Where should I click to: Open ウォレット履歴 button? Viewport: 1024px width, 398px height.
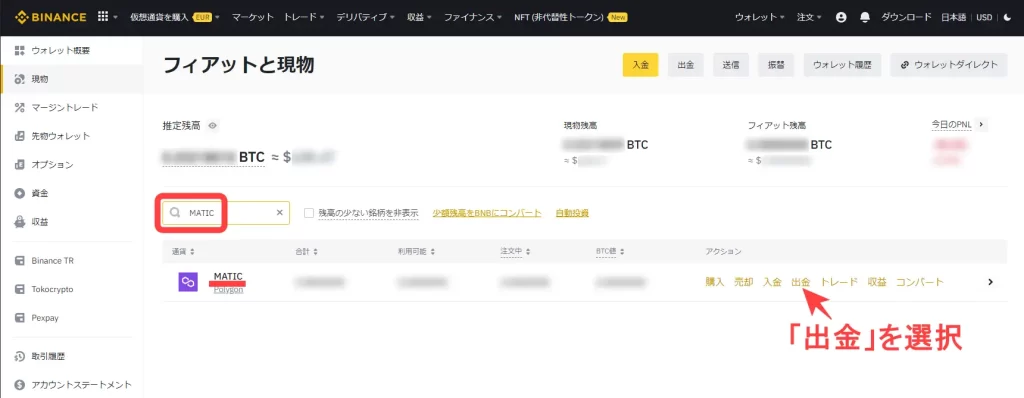coord(842,65)
